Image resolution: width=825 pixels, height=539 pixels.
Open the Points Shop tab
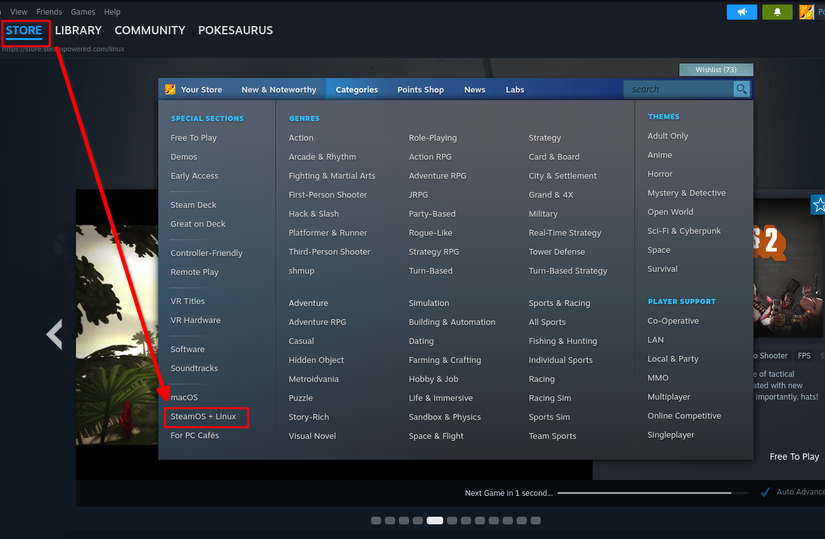click(x=420, y=89)
